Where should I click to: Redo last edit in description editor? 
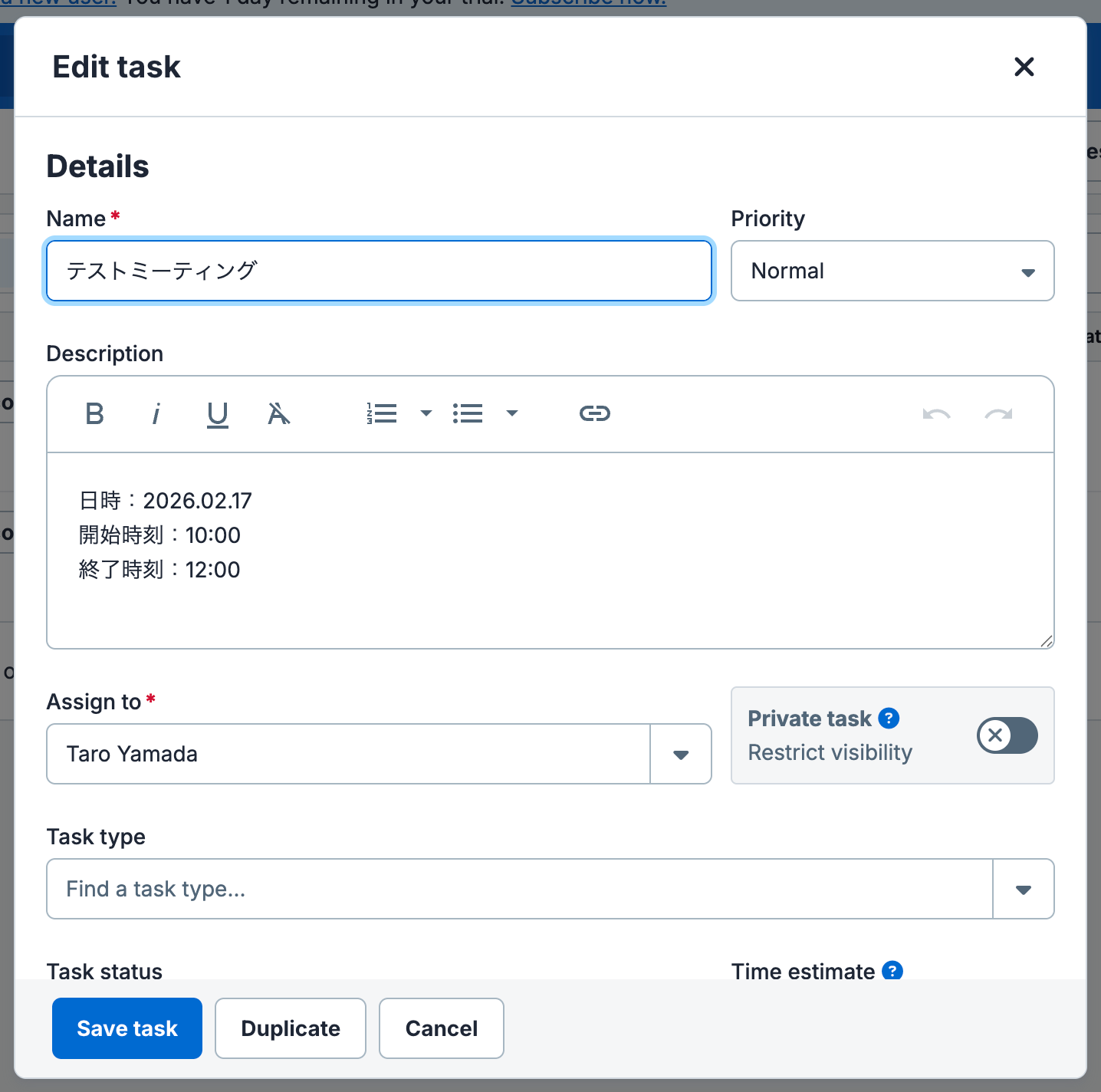click(998, 414)
